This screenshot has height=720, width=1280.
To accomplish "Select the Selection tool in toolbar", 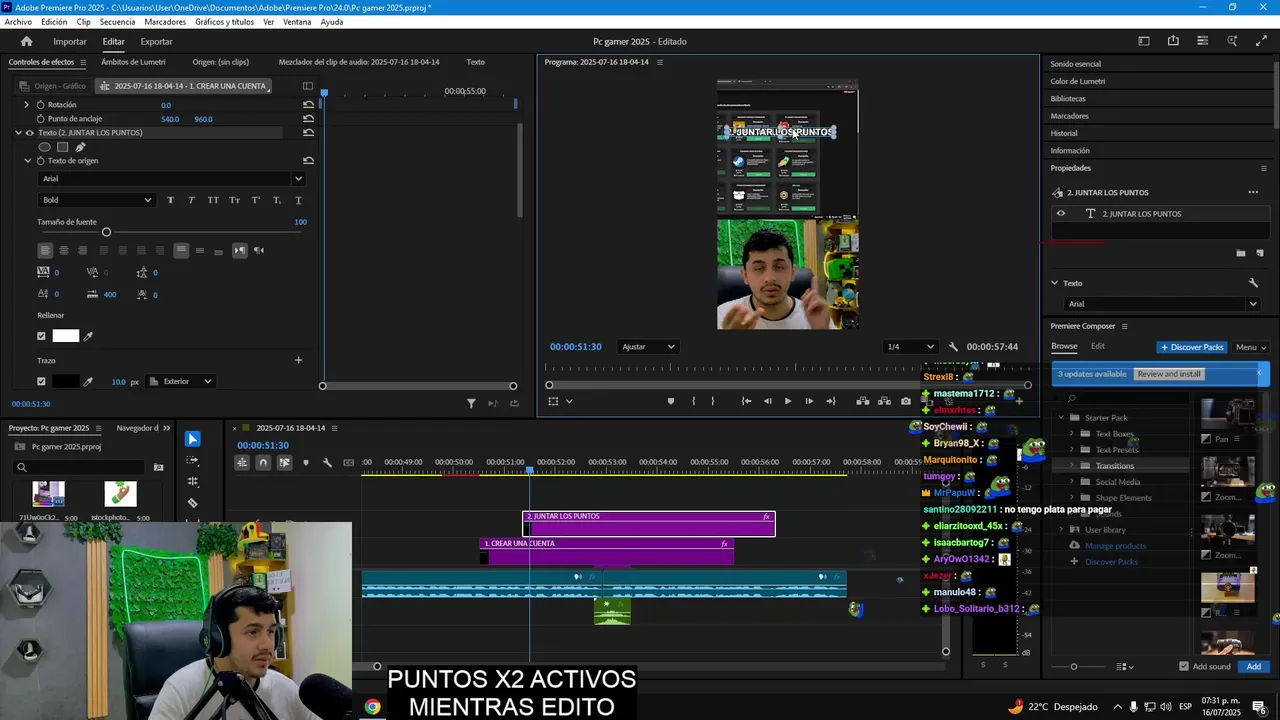I will click(193, 439).
